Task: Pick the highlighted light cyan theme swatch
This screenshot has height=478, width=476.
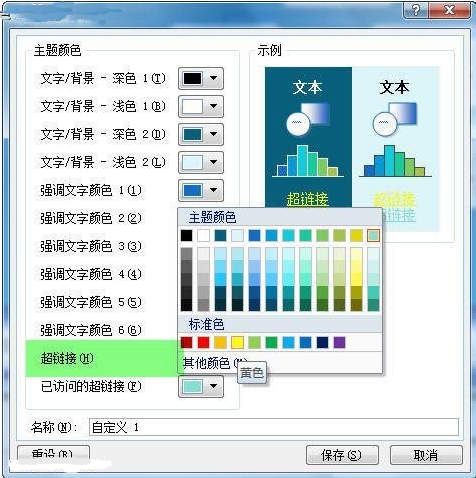Action: coord(373,235)
